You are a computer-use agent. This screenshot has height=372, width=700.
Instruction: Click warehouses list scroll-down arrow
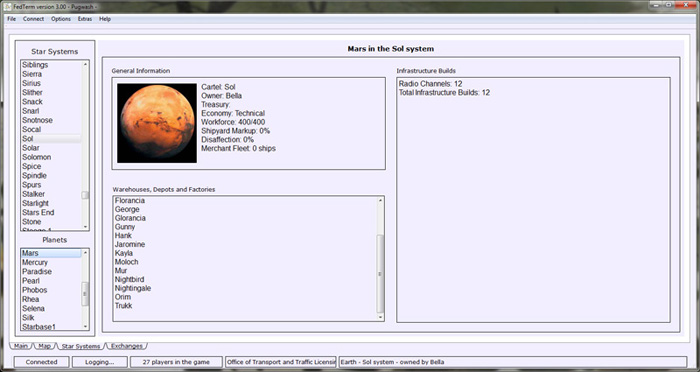point(380,317)
